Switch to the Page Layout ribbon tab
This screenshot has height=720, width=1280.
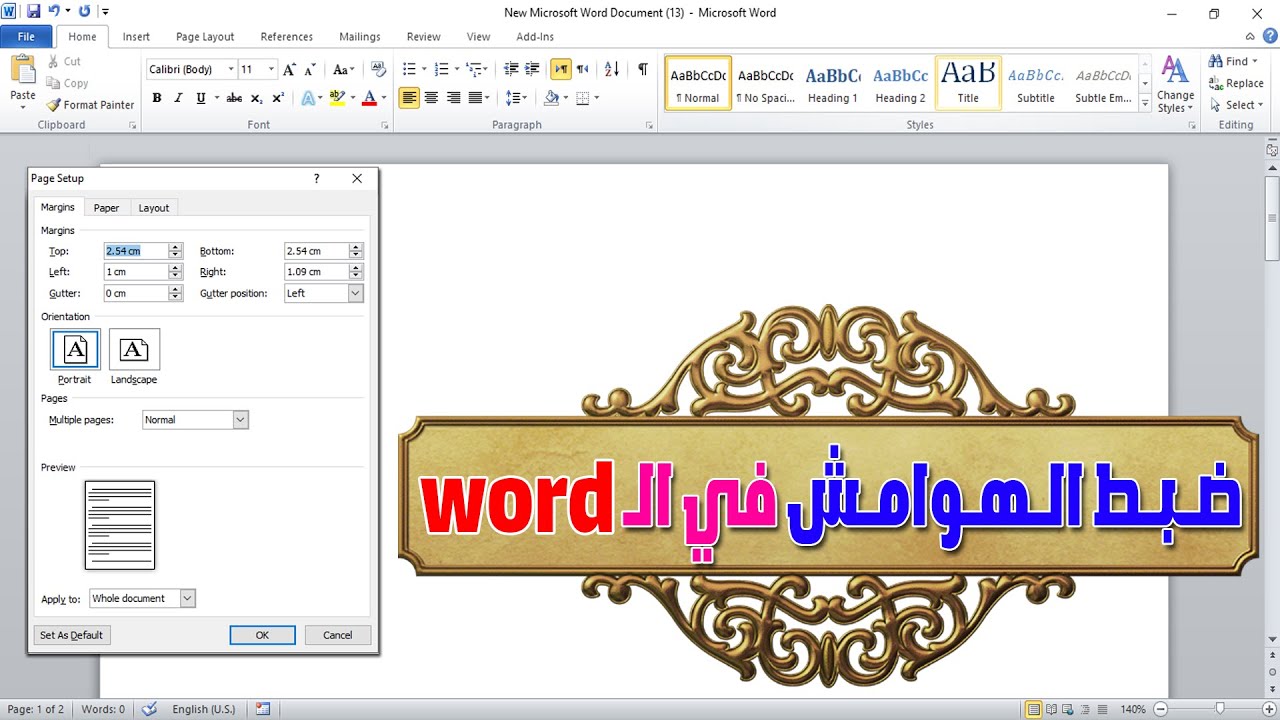coord(205,37)
